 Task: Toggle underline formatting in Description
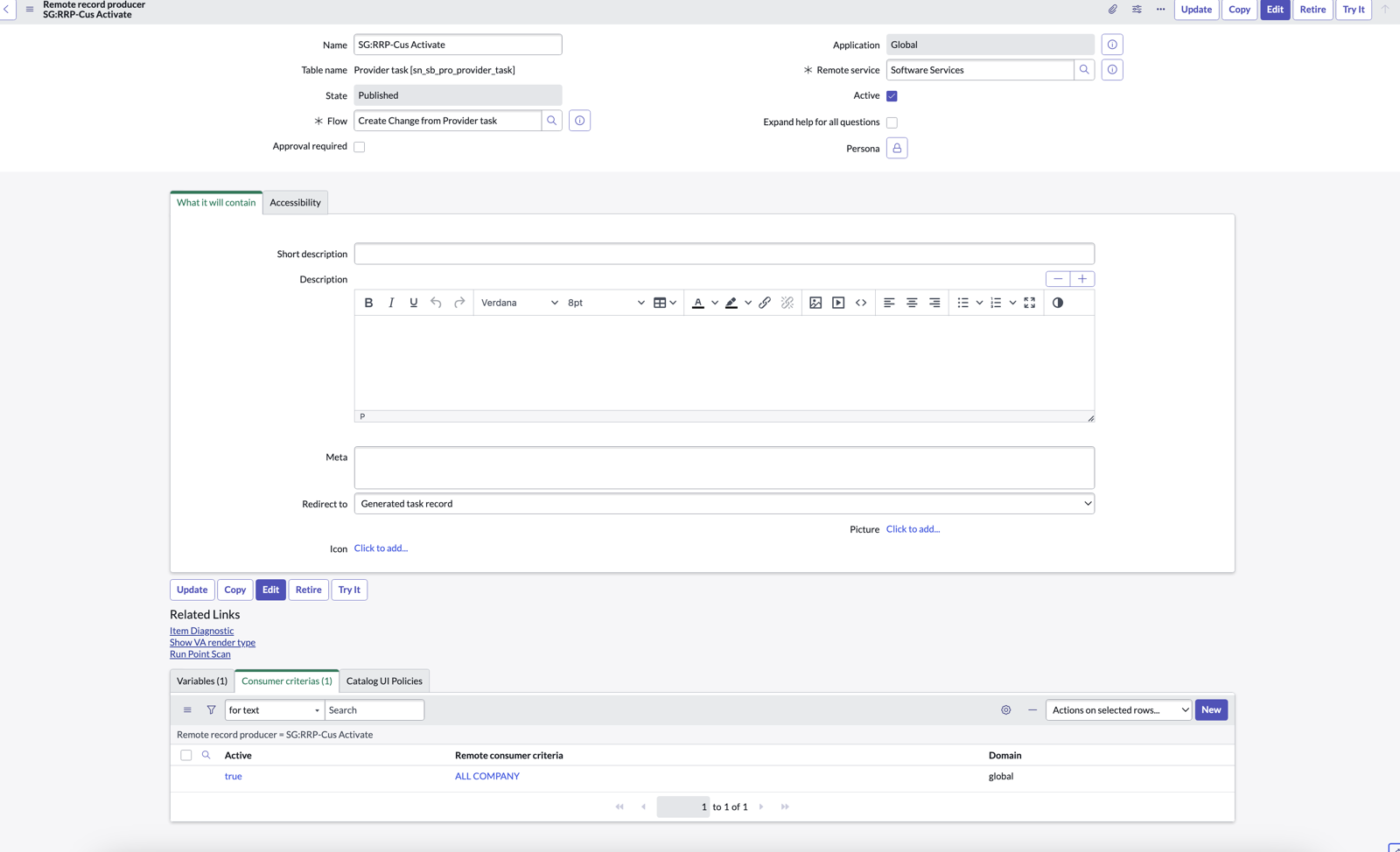pyautogui.click(x=414, y=303)
